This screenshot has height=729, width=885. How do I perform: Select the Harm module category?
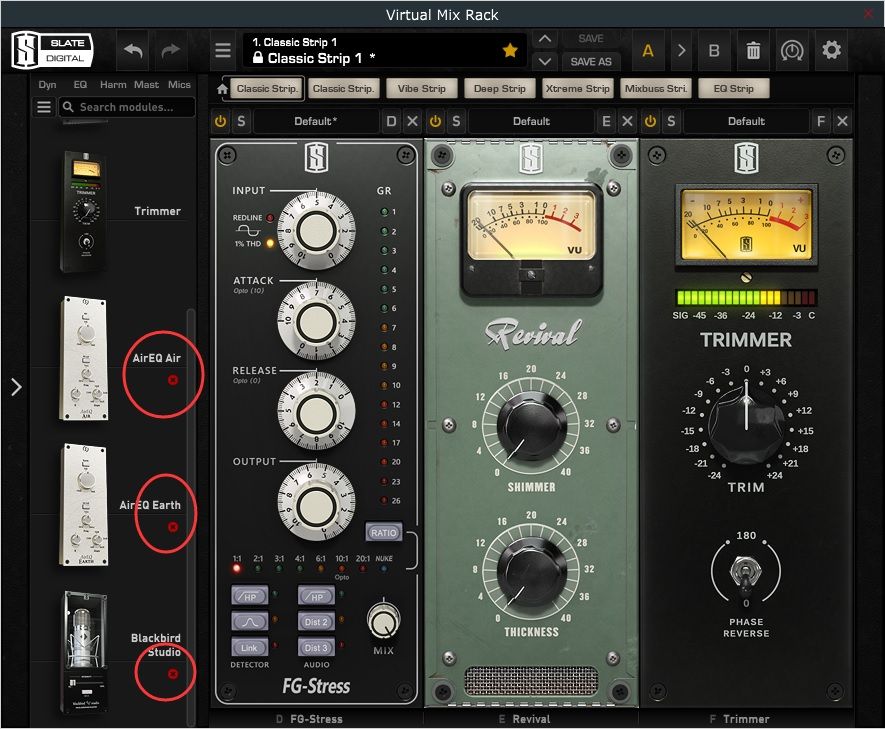[x=113, y=85]
